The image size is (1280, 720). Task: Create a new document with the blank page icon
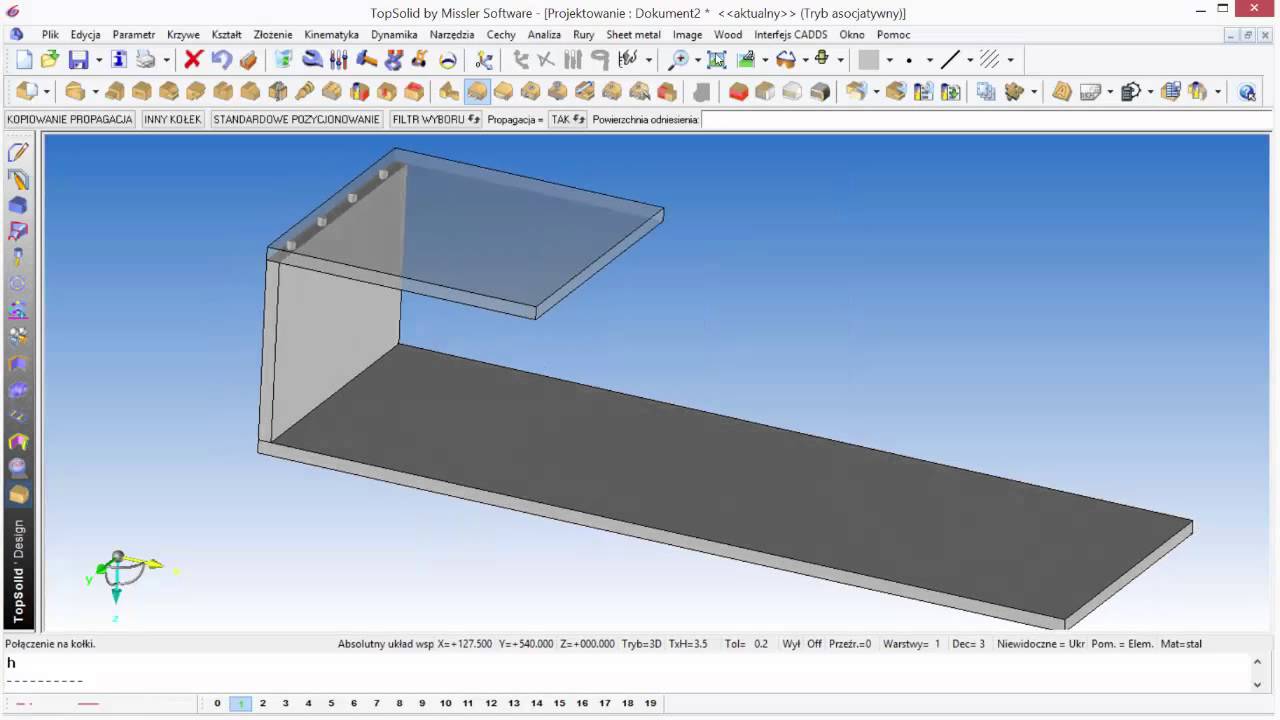tap(24, 60)
